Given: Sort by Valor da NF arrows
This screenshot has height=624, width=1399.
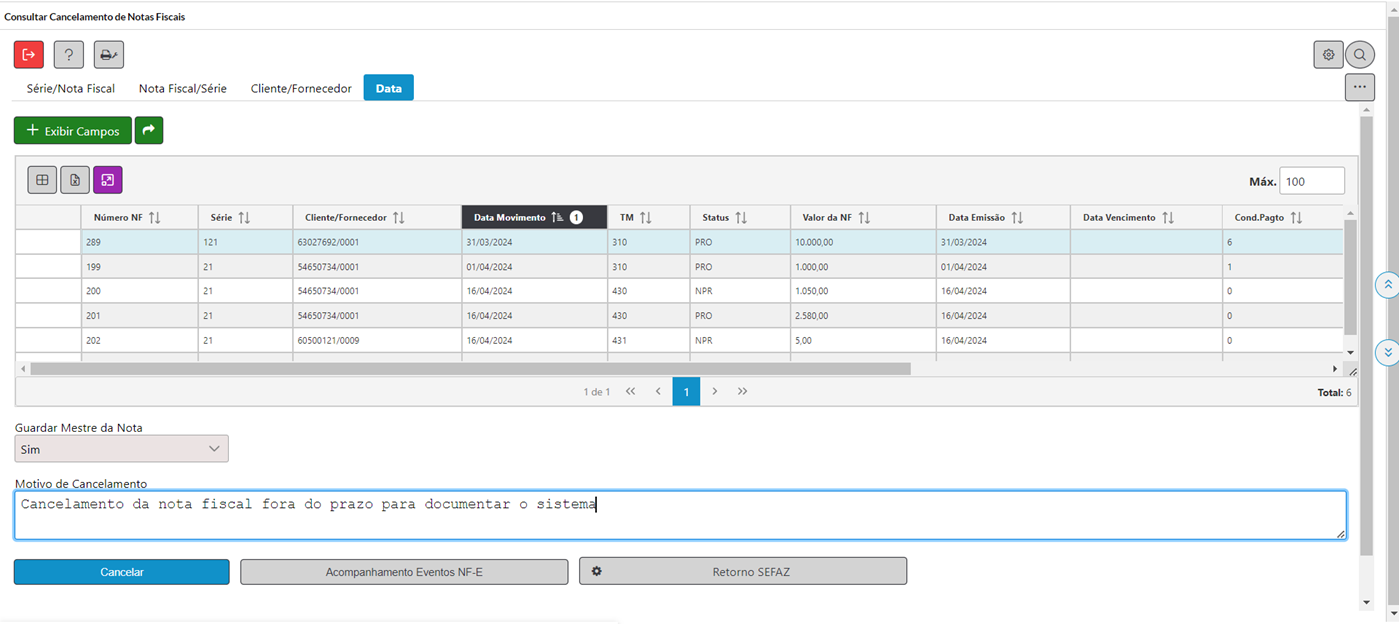Looking at the screenshot, I should (x=864, y=217).
